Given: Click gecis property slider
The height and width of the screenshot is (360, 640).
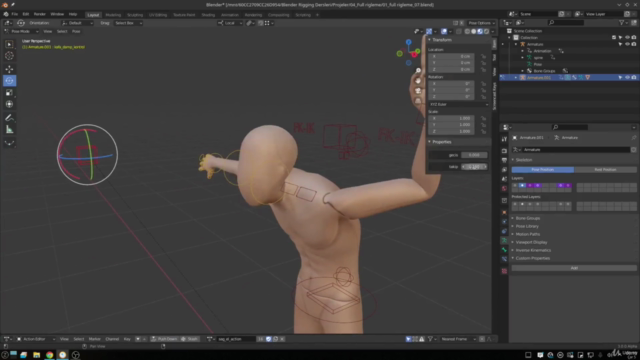Looking at the screenshot, I should (x=474, y=155).
